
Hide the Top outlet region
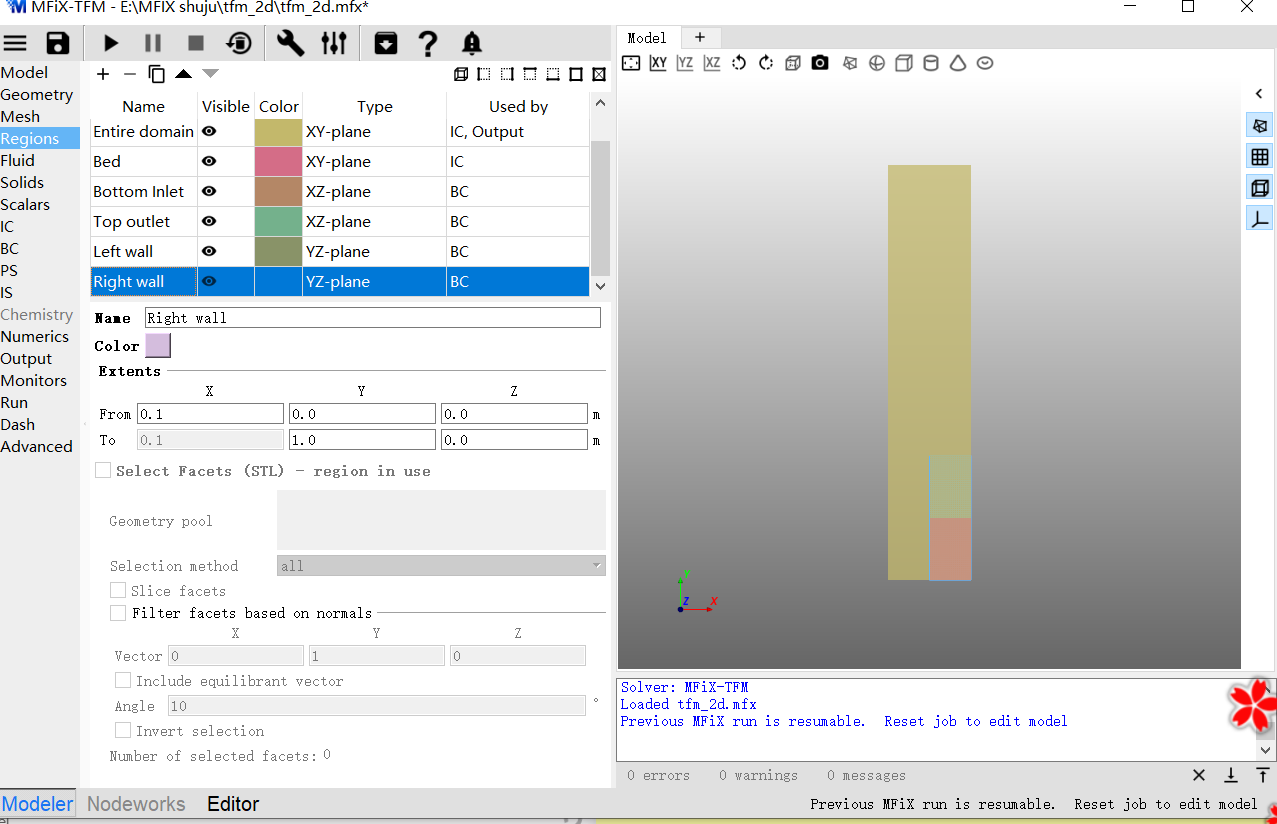[x=209, y=222]
